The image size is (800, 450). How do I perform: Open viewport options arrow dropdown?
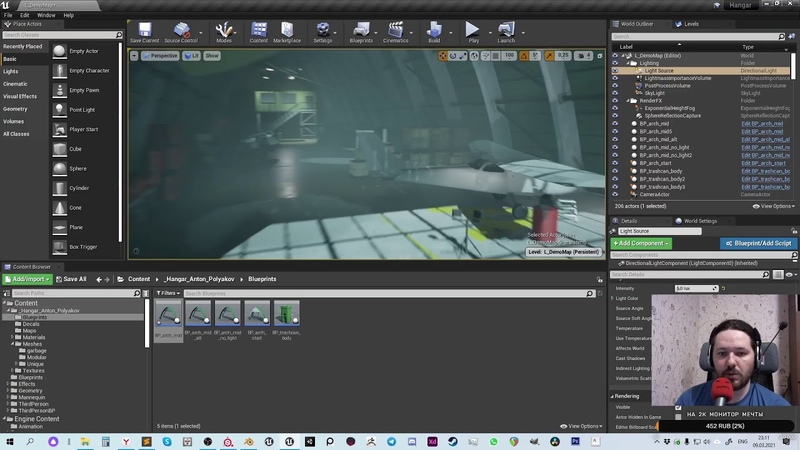click(x=134, y=56)
